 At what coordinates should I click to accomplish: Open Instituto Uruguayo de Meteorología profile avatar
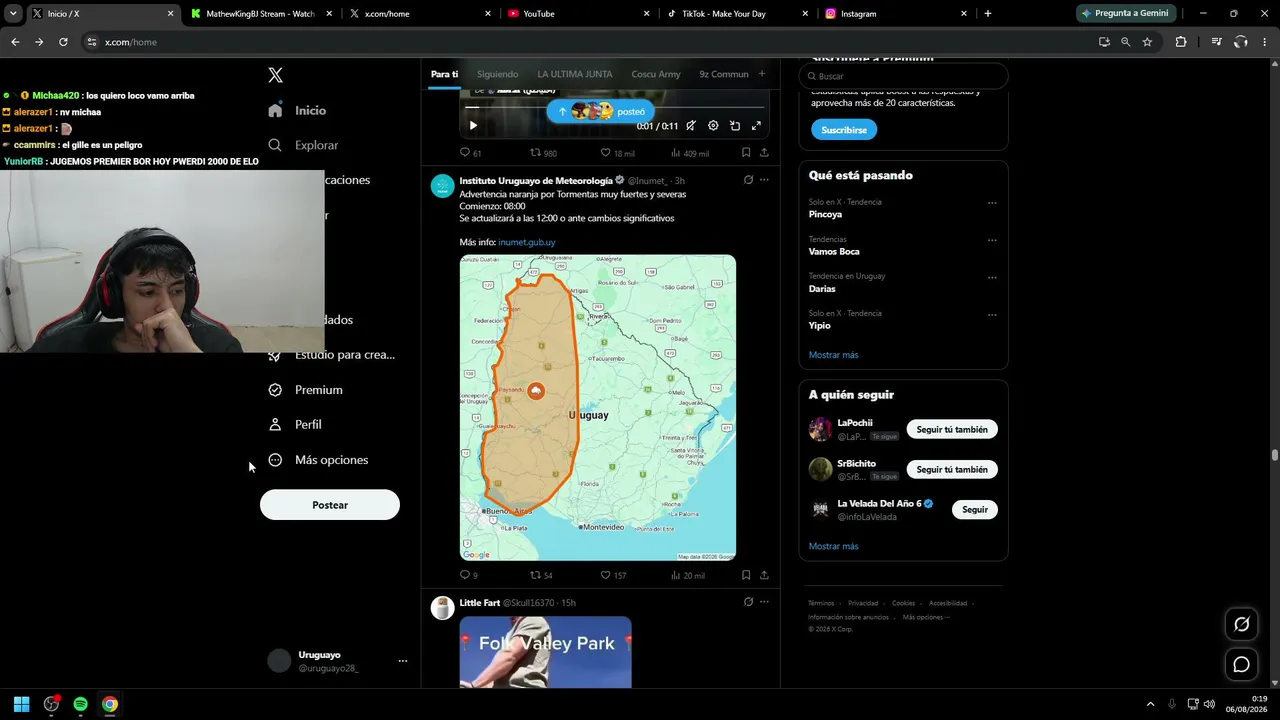(442, 186)
